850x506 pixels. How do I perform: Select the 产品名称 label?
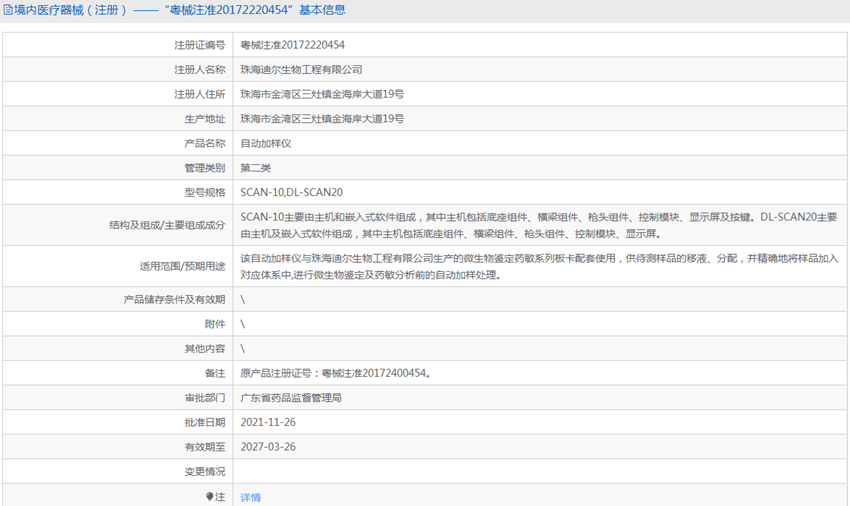coord(204,143)
